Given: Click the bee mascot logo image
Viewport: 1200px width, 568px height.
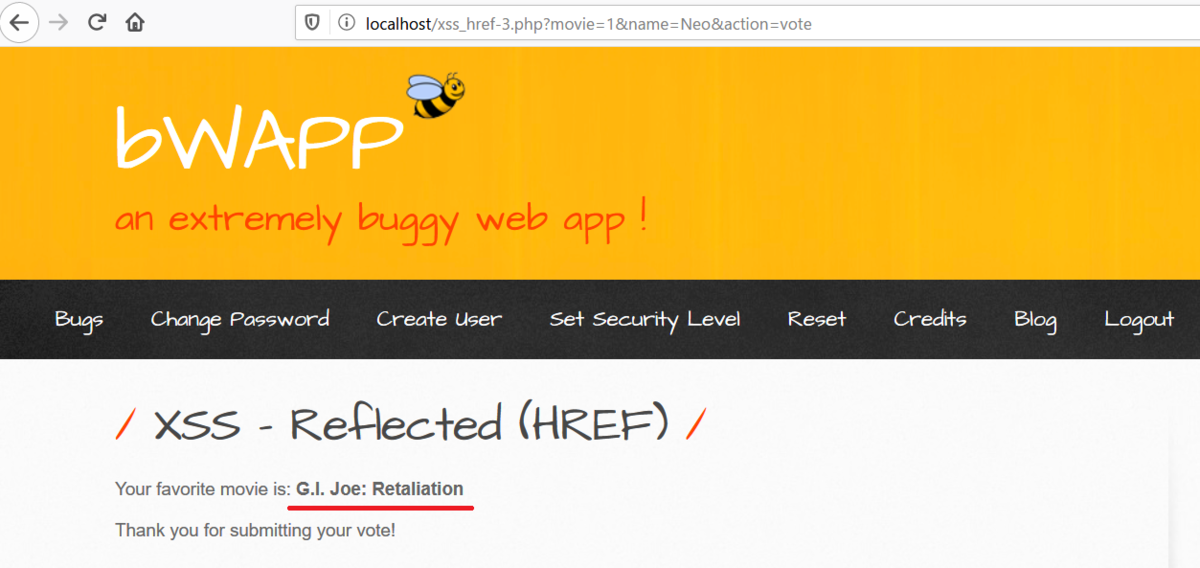Looking at the screenshot, I should [436, 96].
